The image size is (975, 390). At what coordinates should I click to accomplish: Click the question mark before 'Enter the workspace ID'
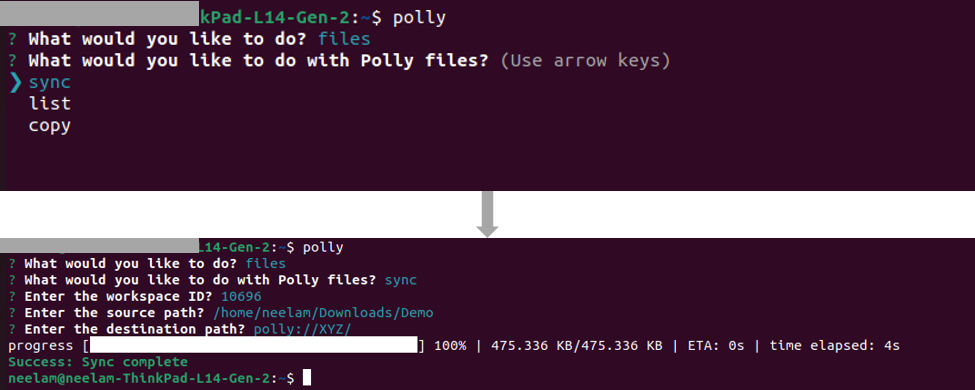[x=12, y=297]
